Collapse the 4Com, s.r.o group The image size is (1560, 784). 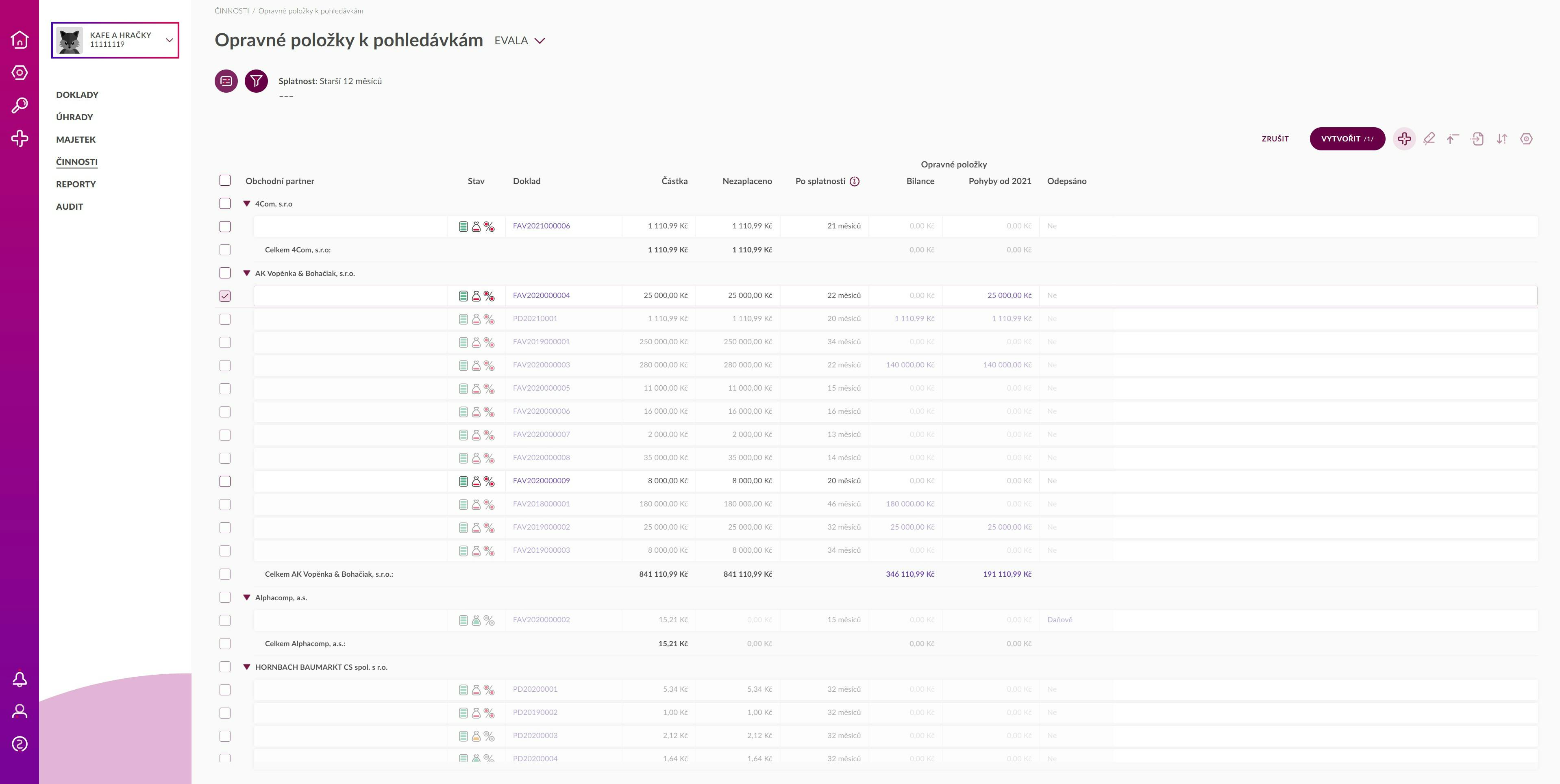pyautogui.click(x=246, y=204)
